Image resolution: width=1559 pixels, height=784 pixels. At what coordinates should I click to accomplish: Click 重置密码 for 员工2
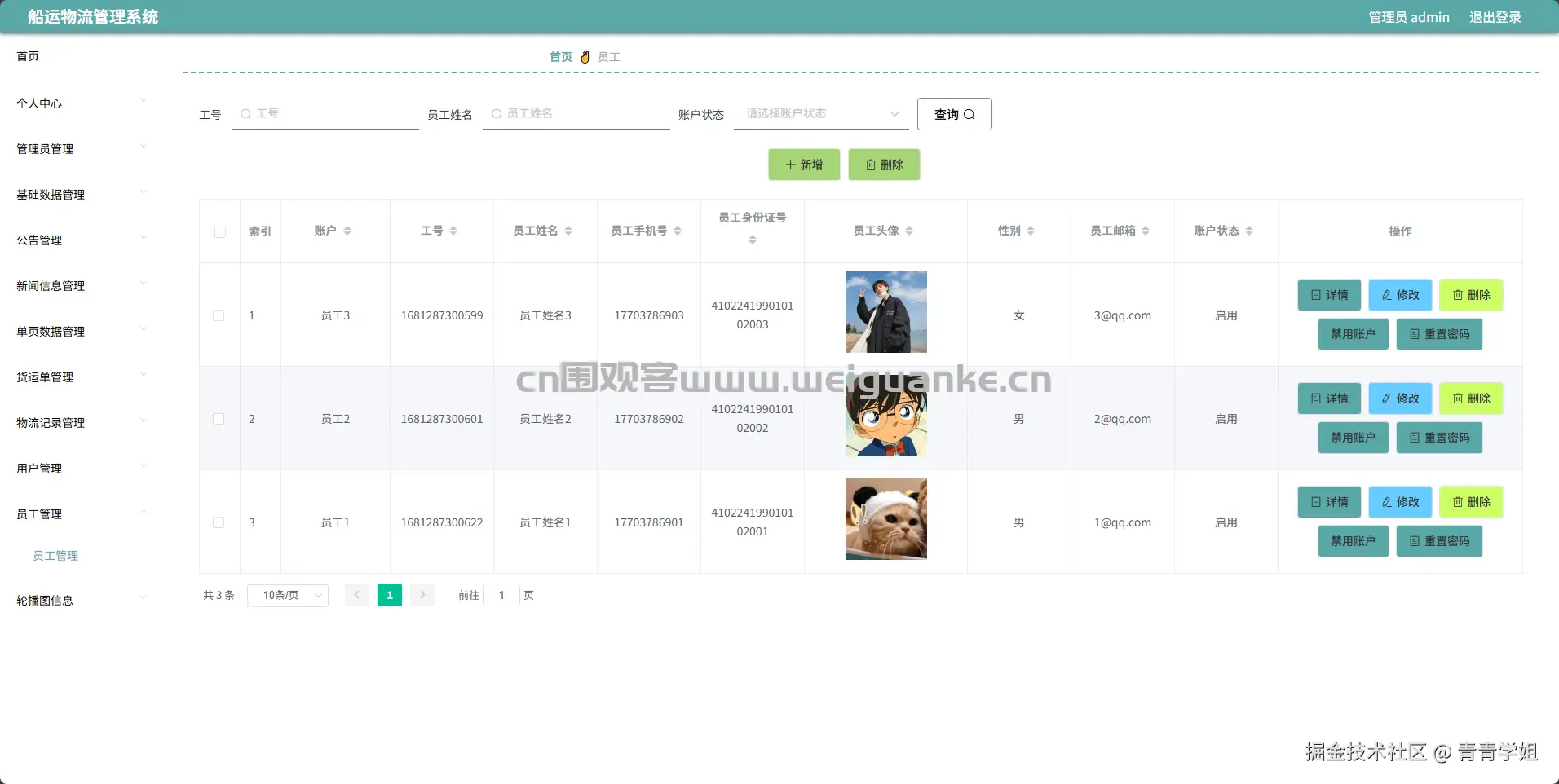point(1439,438)
